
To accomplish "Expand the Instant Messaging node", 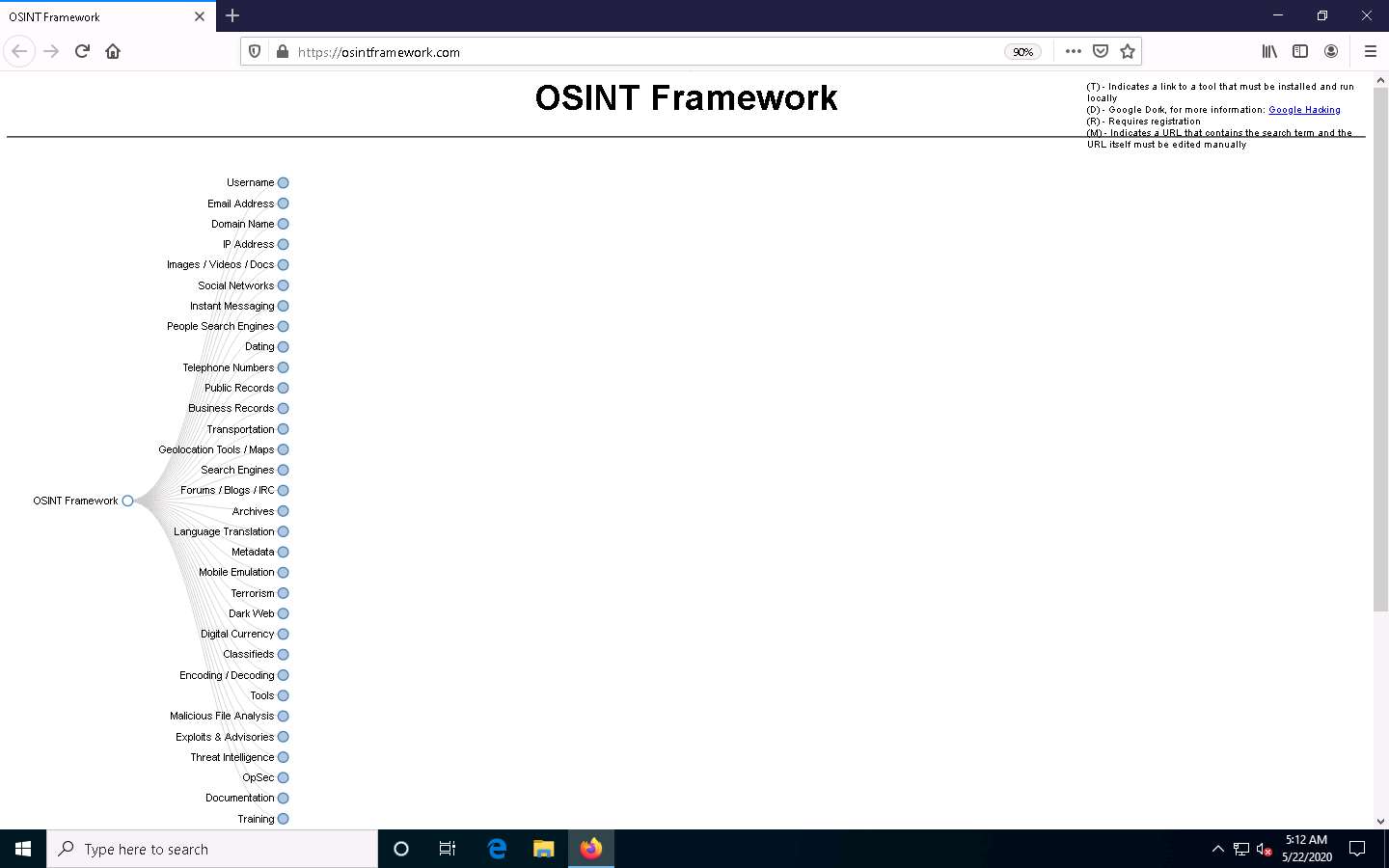I will click(x=284, y=306).
